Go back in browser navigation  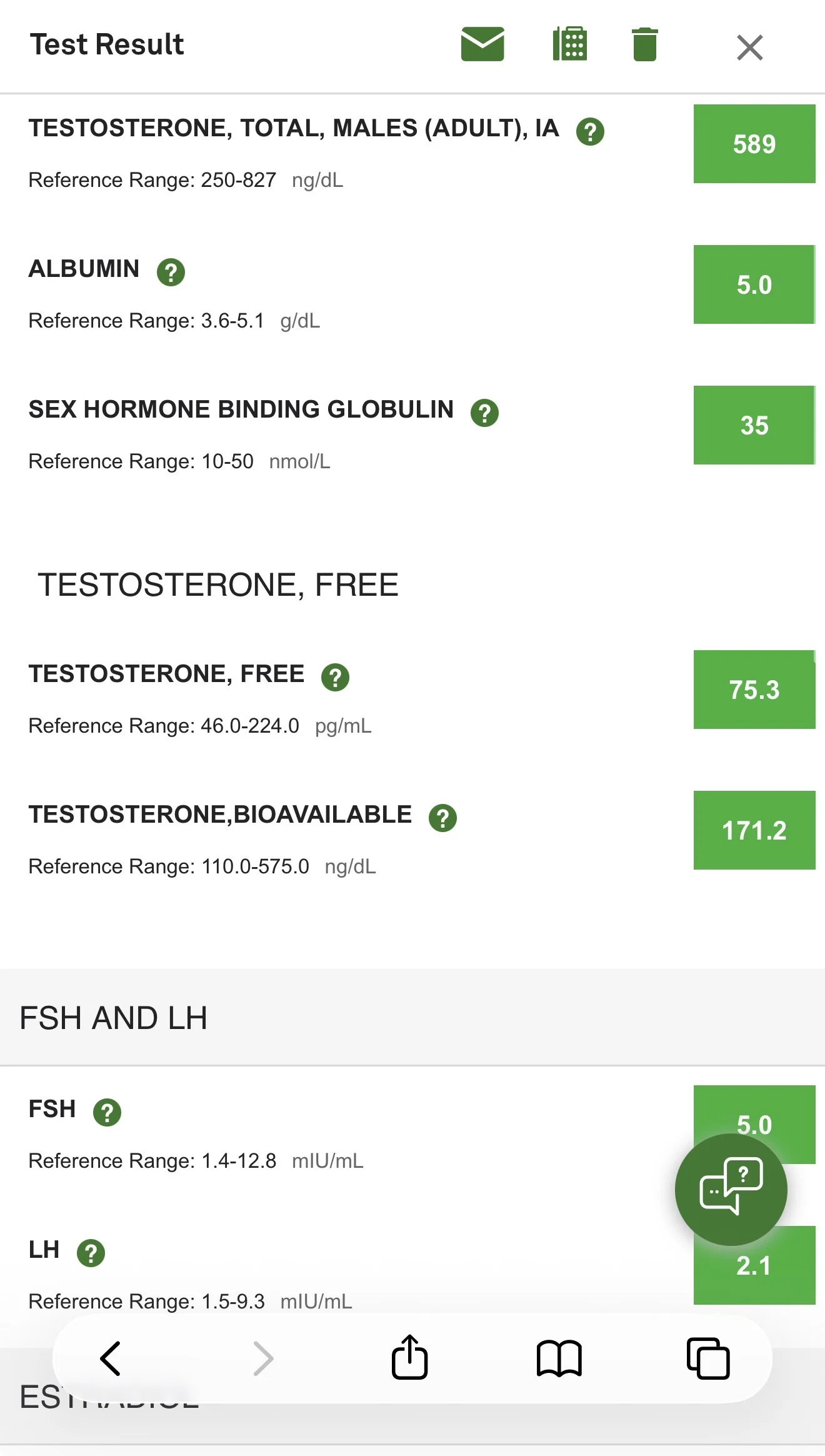pyautogui.click(x=111, y=1358)
